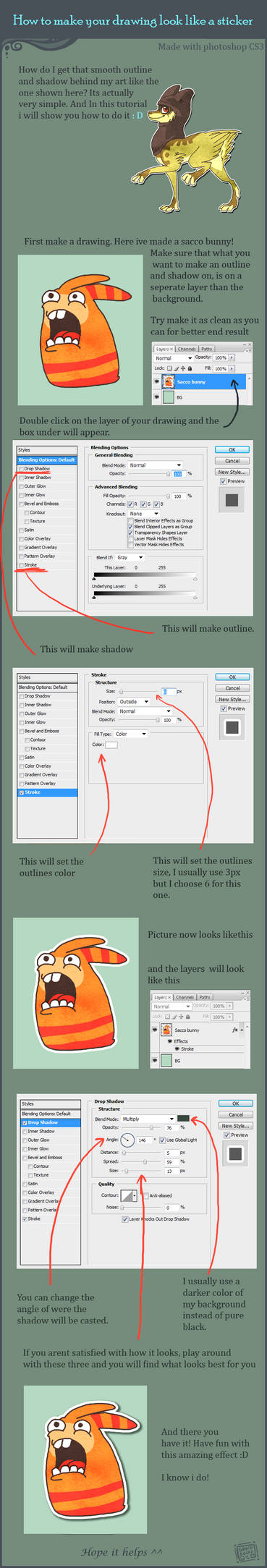
Task: Click dark shadow color swatch beside Multiply
Action: coord(183,1119)
